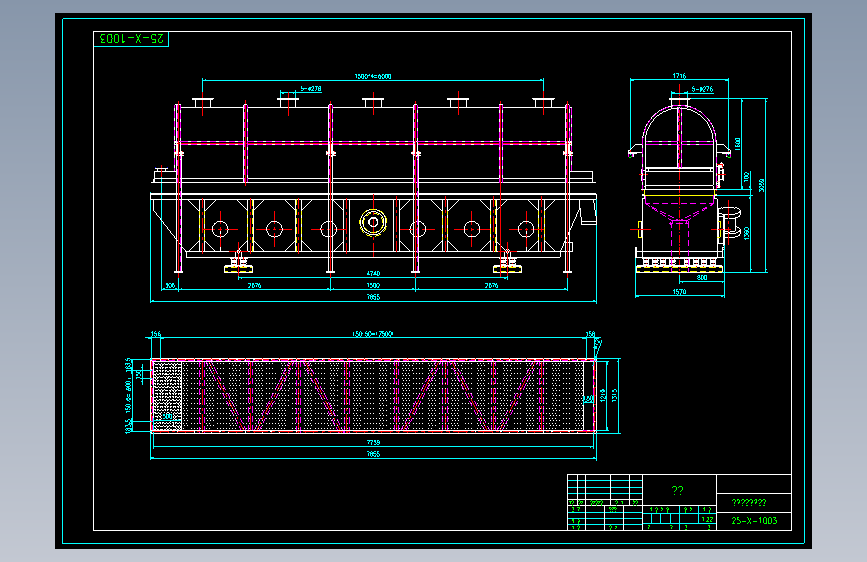This screenshot has width=867, height=562.
Task: Select the 7855 overall length under the front view
Action: (x=373, y=297)
